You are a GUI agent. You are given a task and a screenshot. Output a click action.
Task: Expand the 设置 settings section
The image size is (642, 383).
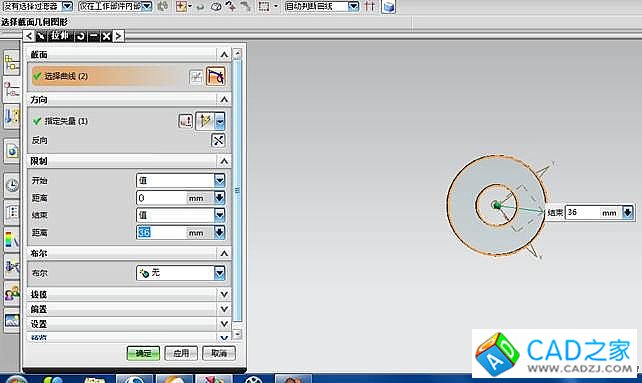click(224, 324)
